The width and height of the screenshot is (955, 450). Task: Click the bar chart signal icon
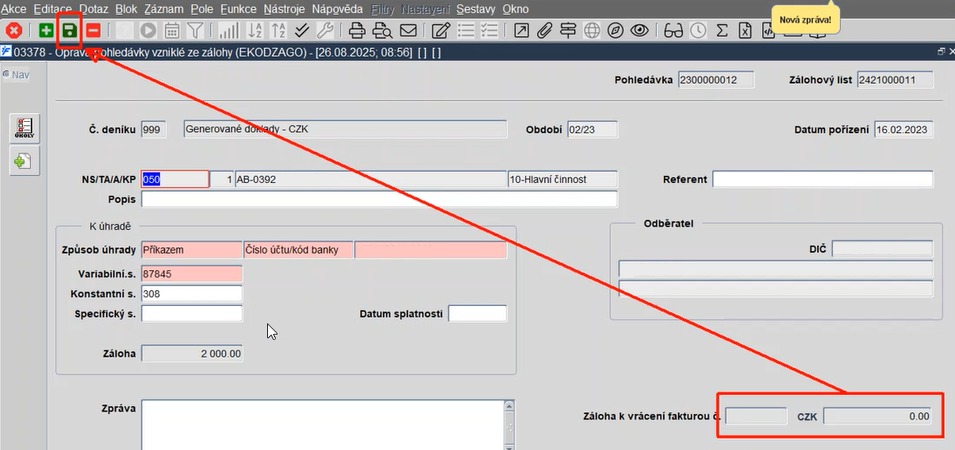228,30
